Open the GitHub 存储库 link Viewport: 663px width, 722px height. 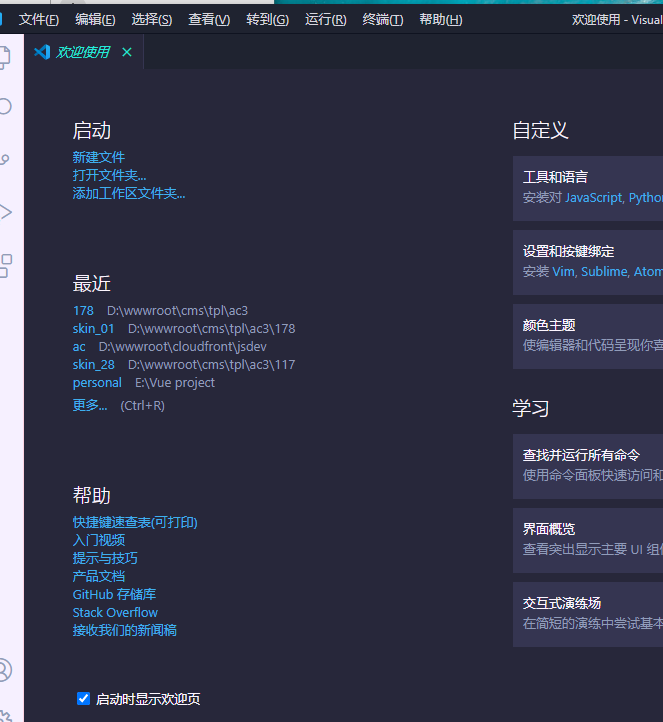(114, 594)
